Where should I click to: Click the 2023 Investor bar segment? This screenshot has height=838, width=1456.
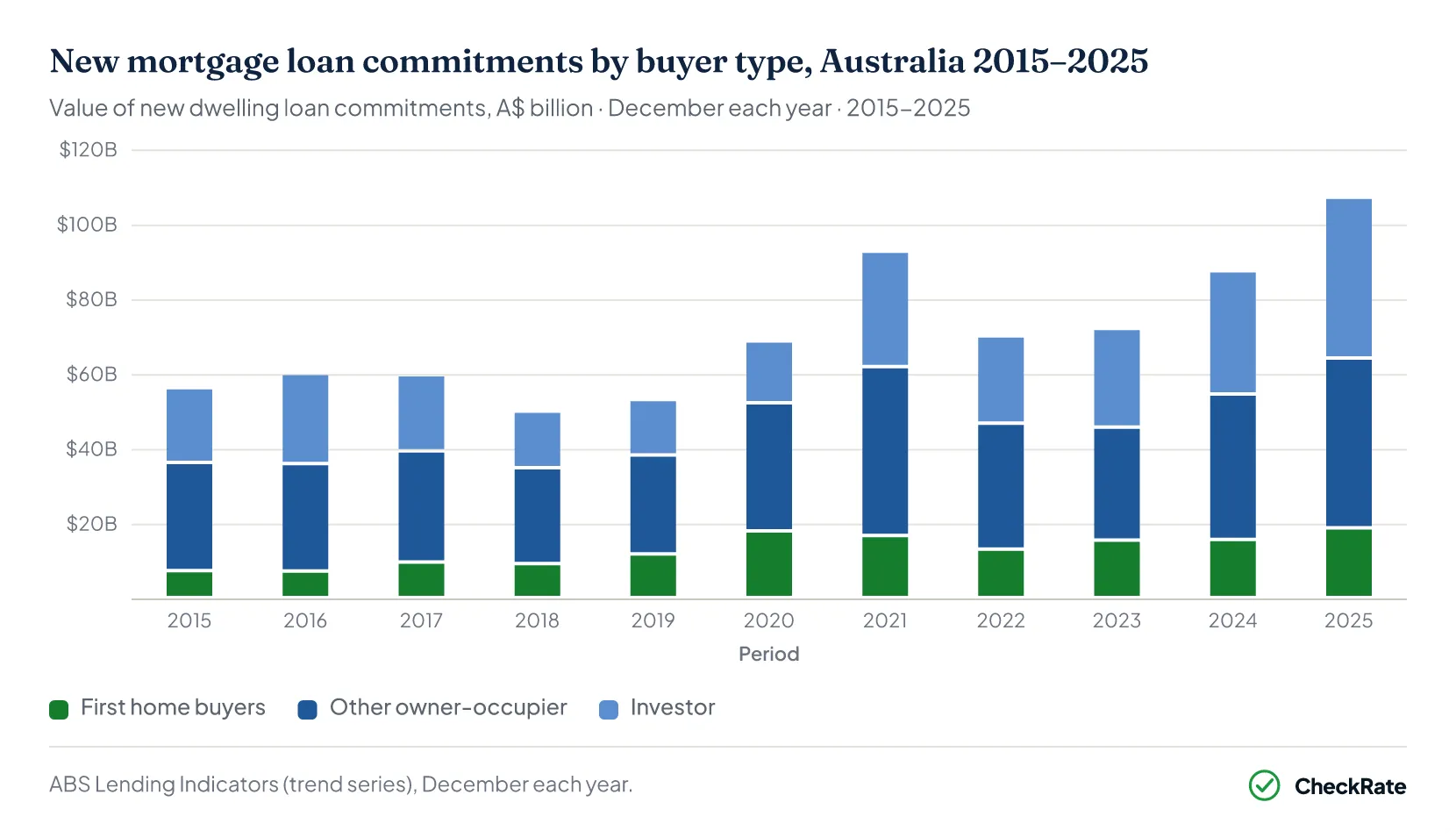[1117, 377]
